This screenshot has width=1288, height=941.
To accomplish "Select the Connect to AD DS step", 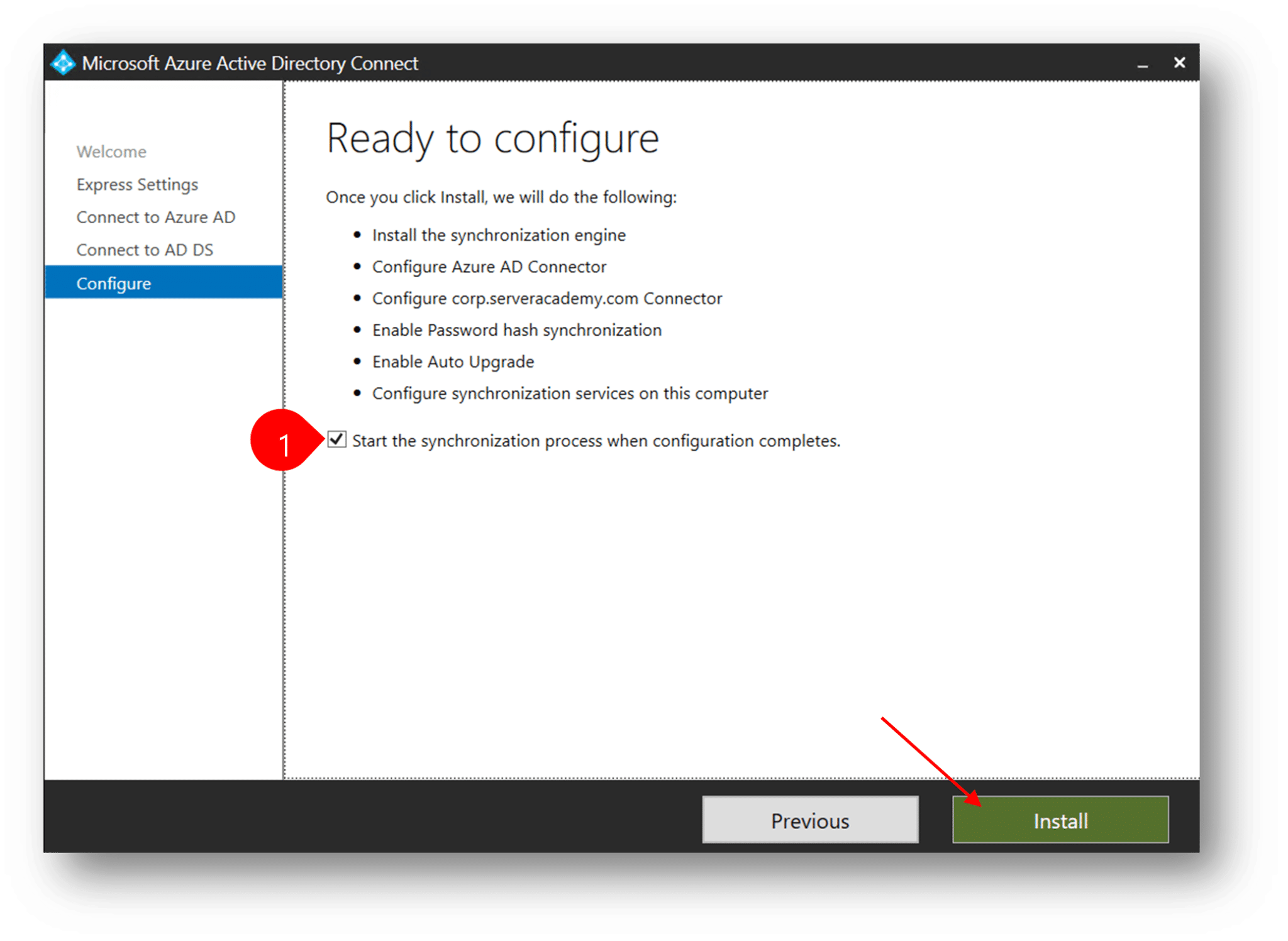I will tap(145, 250).
